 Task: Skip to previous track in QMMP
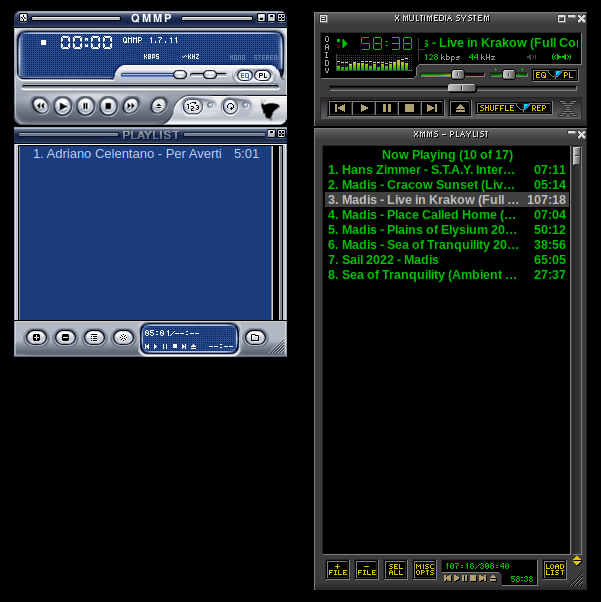40,106
